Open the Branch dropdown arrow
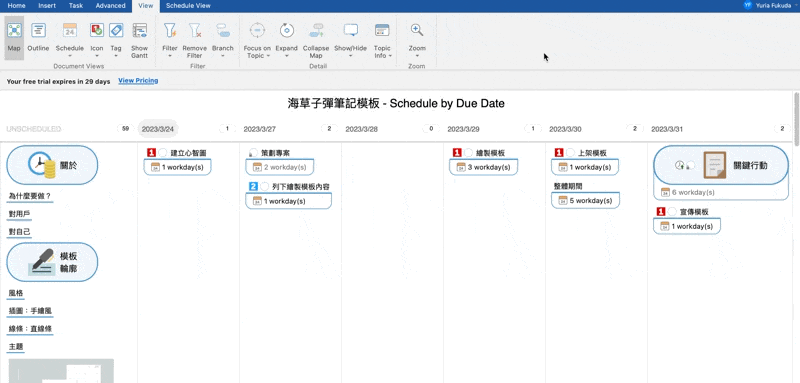 [x=222, y=56]
